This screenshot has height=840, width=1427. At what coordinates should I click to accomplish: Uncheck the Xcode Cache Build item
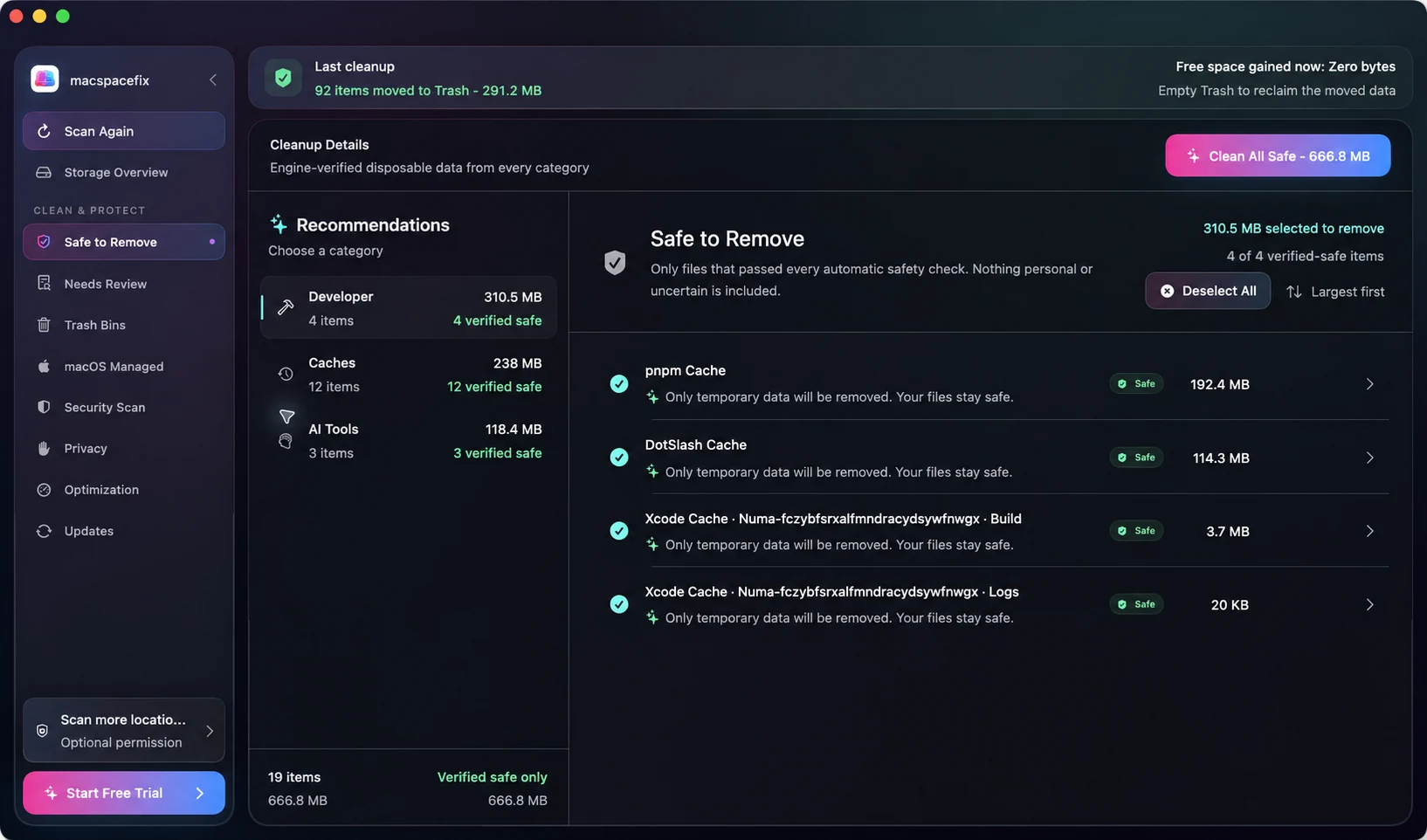(x=619, y=531)
